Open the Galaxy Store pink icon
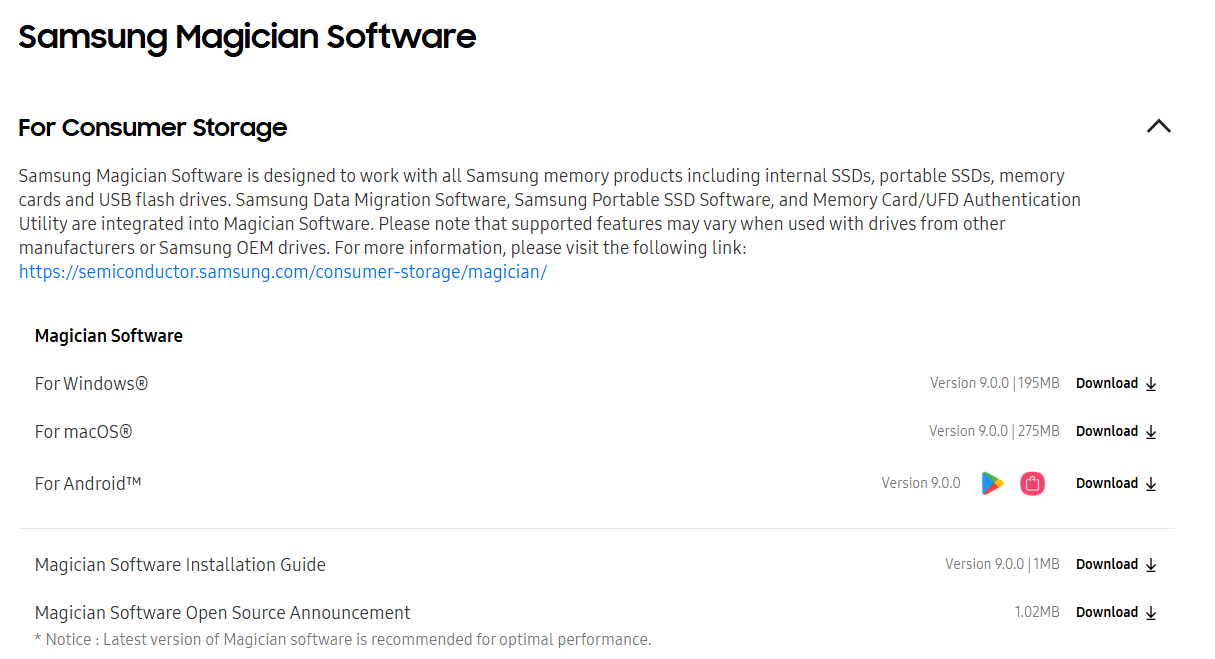Screen dimensions: 1215x659 click(1032, 484)
